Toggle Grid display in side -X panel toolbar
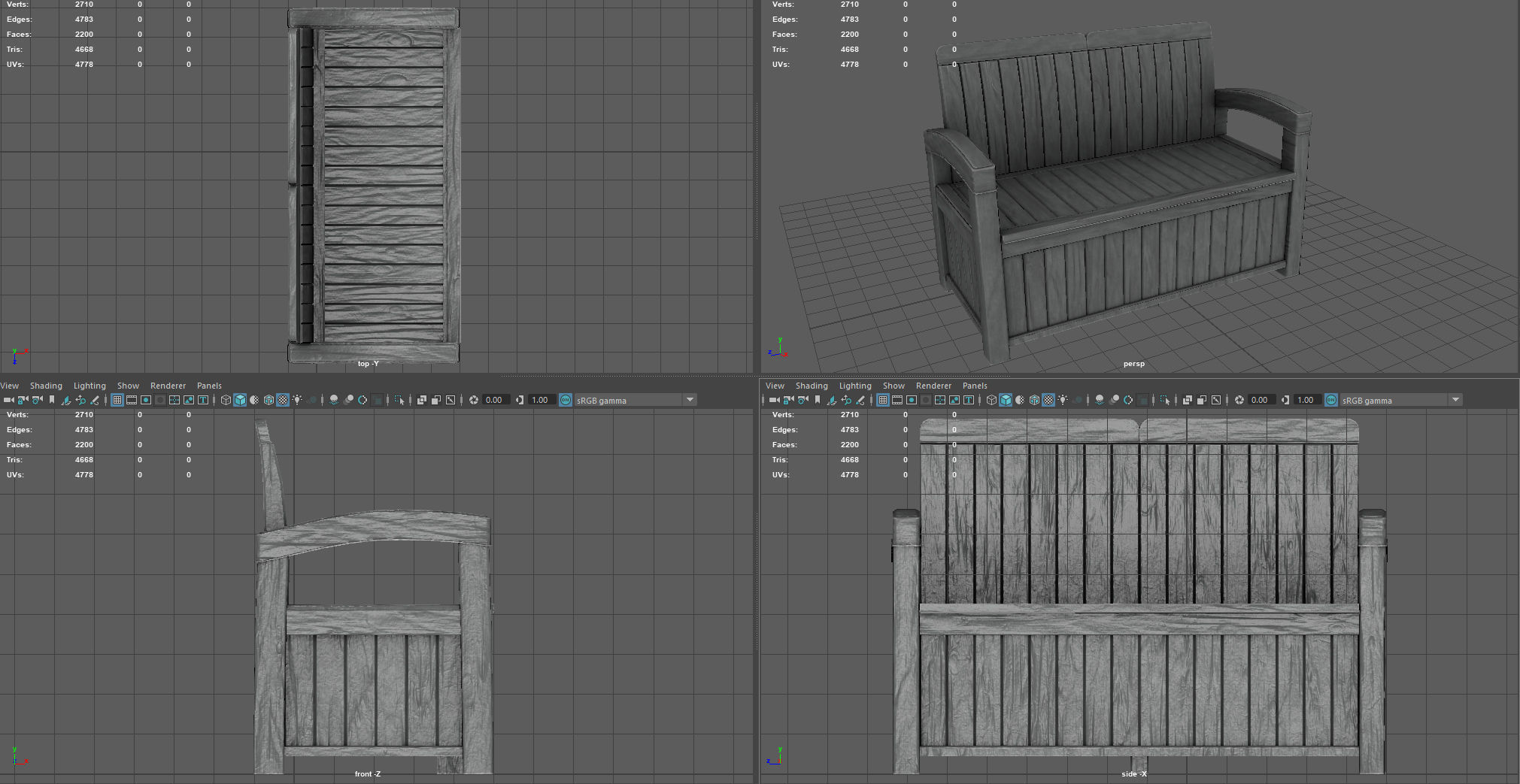Viewport: 1520px width, 784px height. point(883,400)
